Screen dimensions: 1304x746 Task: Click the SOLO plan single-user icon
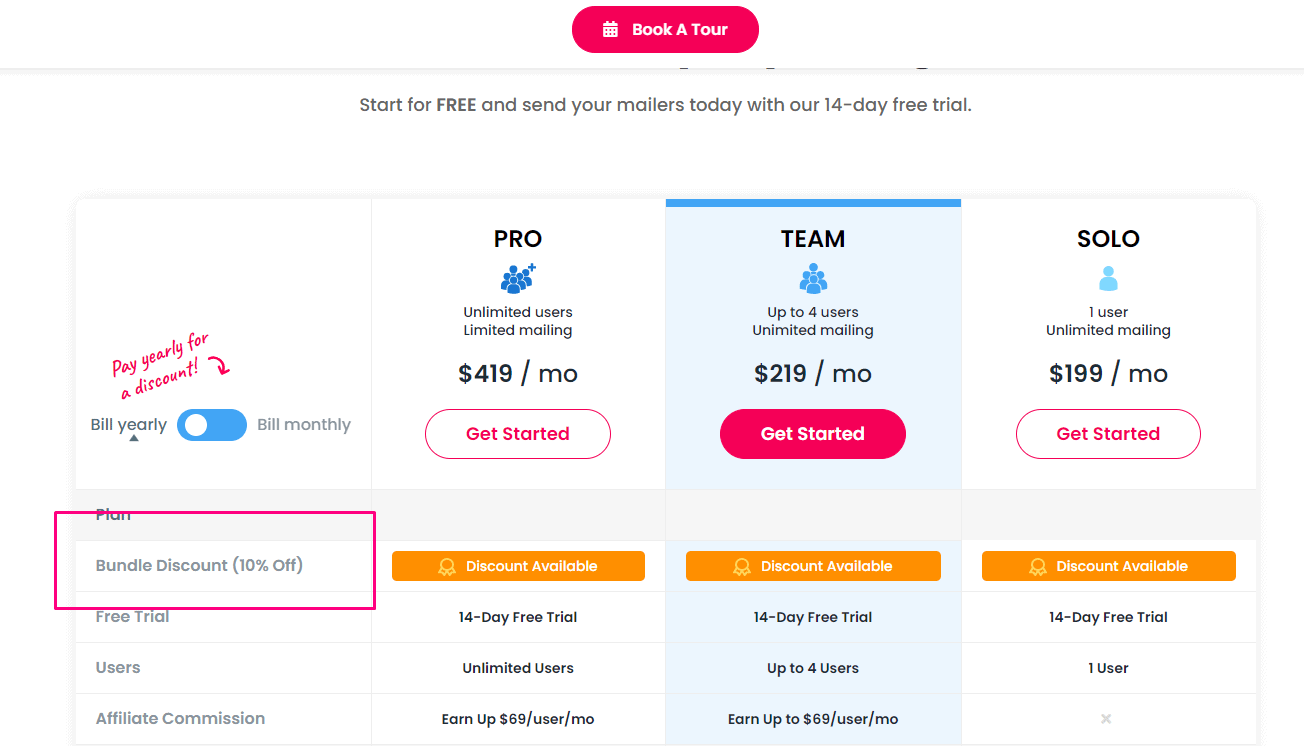point(1108,278)
